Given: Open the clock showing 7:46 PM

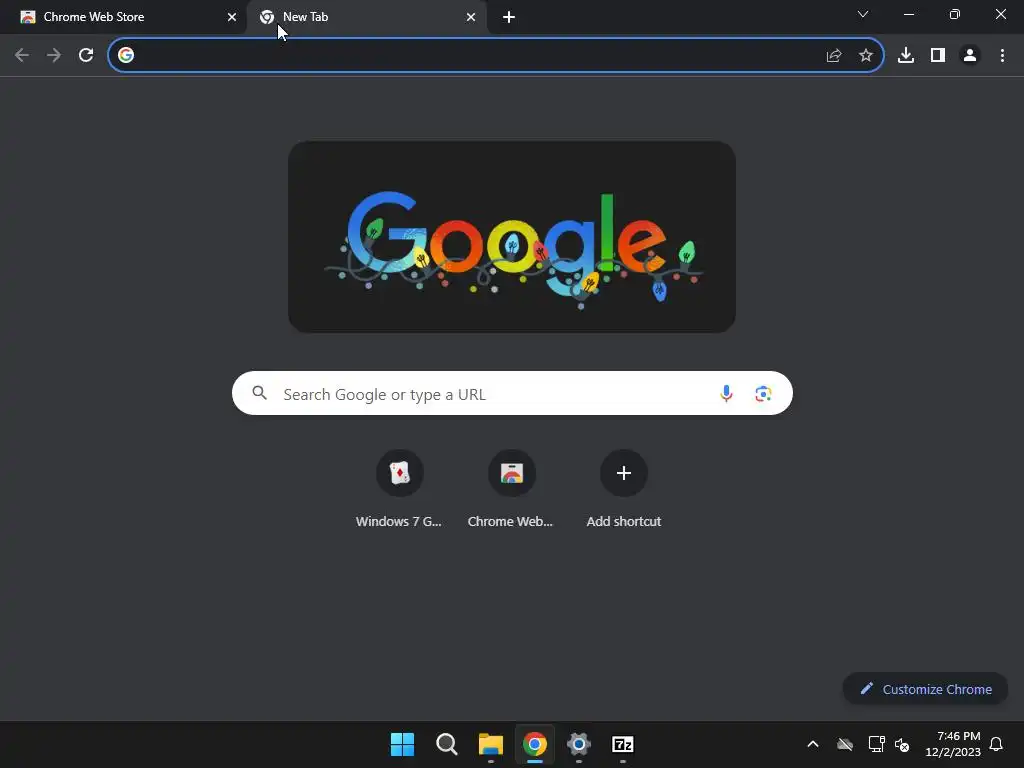Looking at the screenshot, I should click(x=953, y=744).
